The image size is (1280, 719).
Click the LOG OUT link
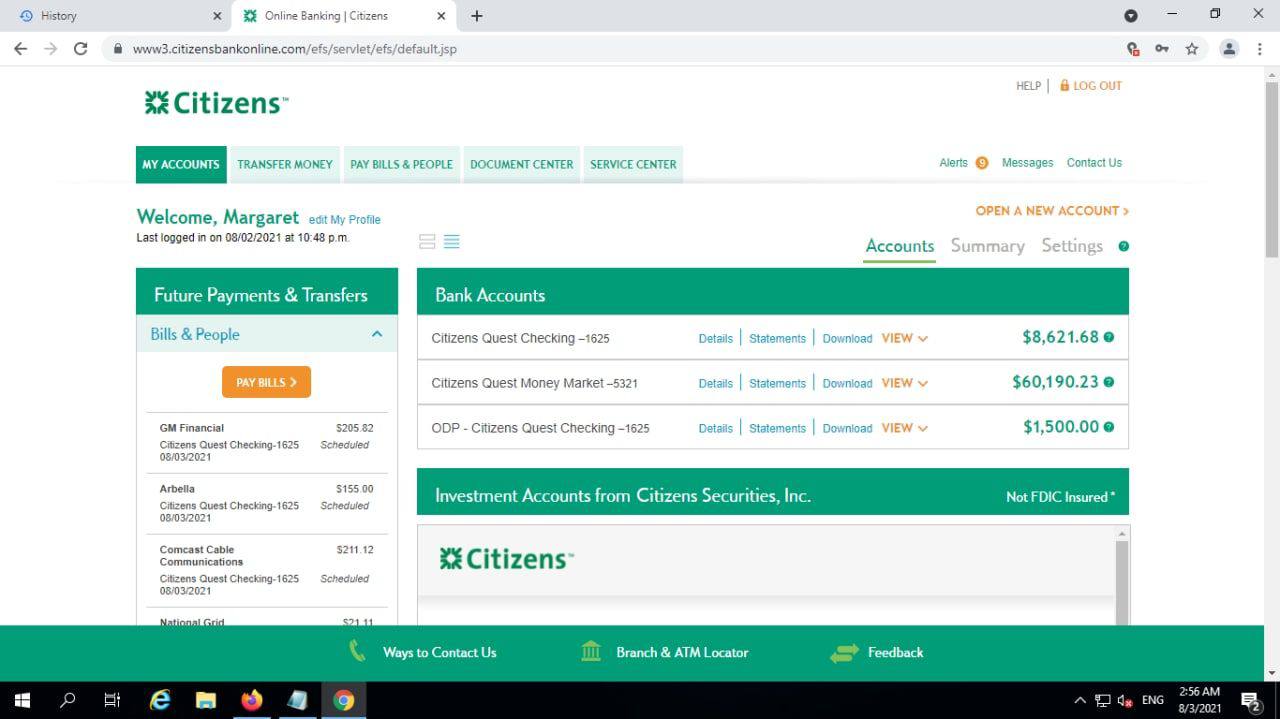[x=1097, y=86]
